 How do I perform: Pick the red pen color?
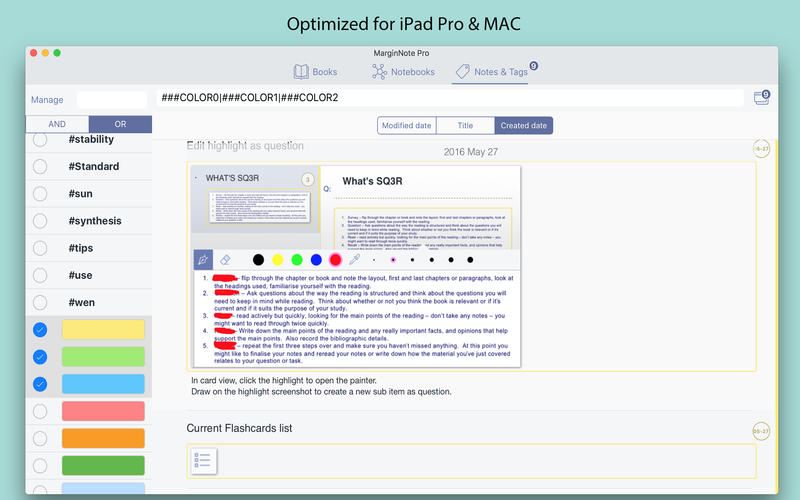click(x=335, y=260)
